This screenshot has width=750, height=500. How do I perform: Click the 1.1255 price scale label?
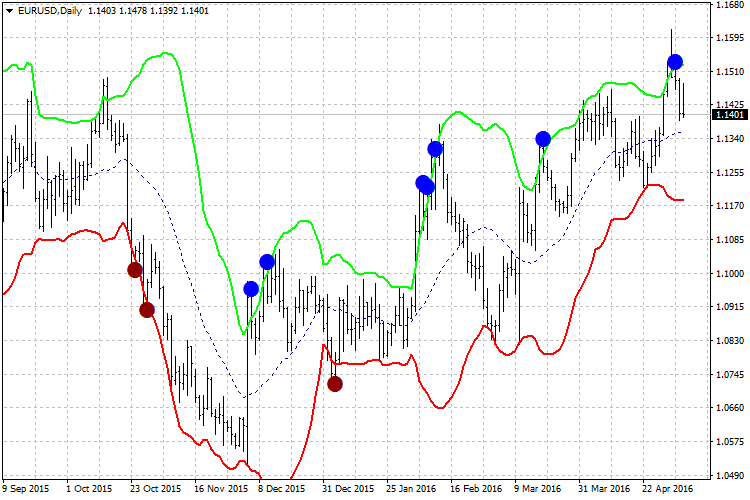click(730, 172)
